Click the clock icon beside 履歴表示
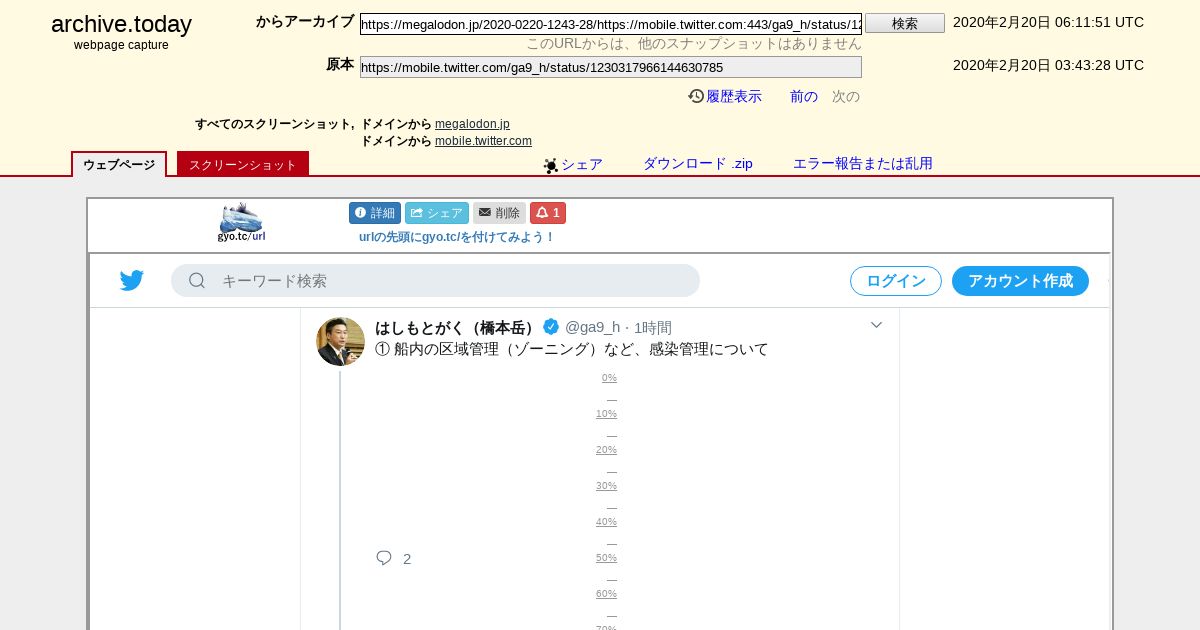1200x630 pixels. click(x=696, y=96)
